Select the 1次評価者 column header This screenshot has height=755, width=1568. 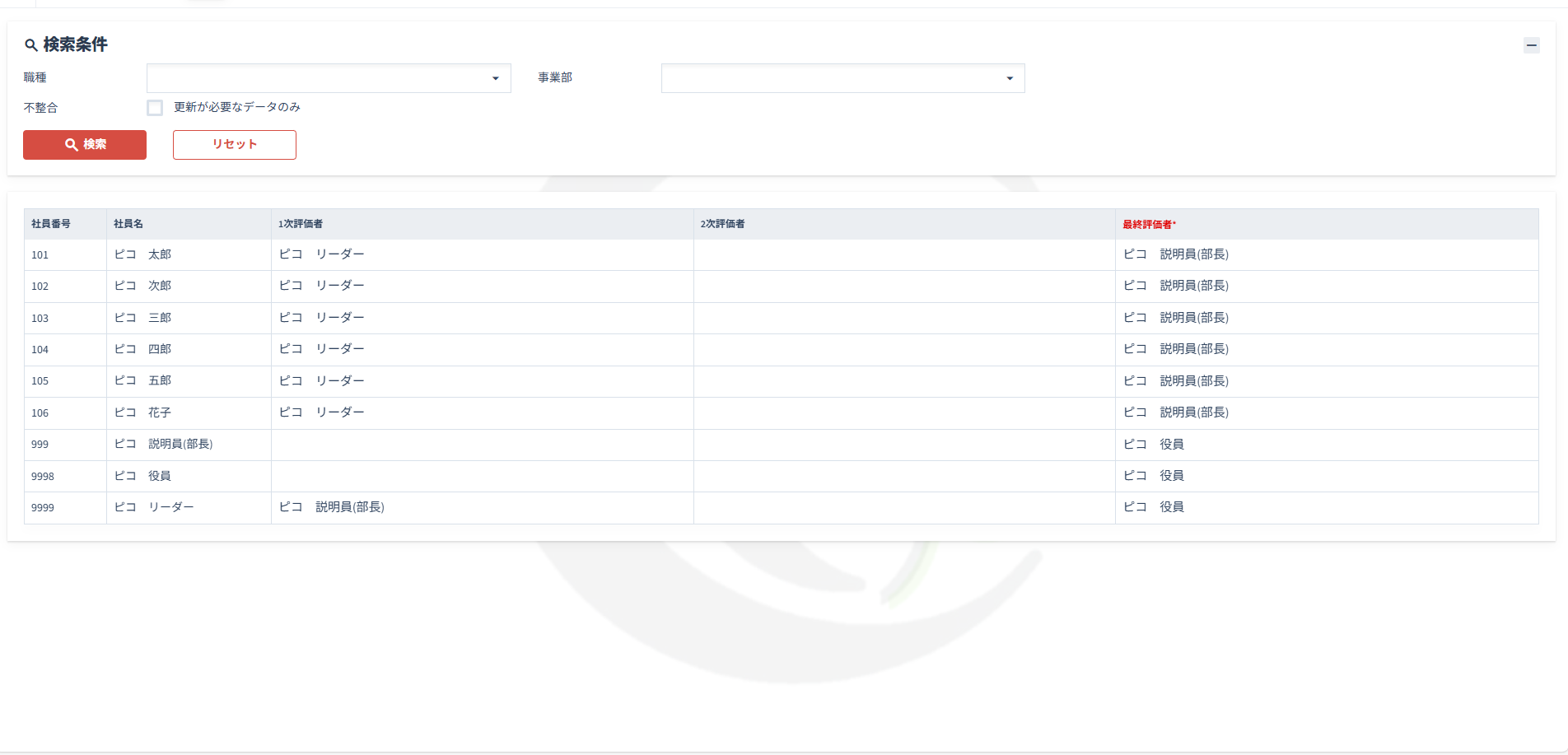point(301,224)
